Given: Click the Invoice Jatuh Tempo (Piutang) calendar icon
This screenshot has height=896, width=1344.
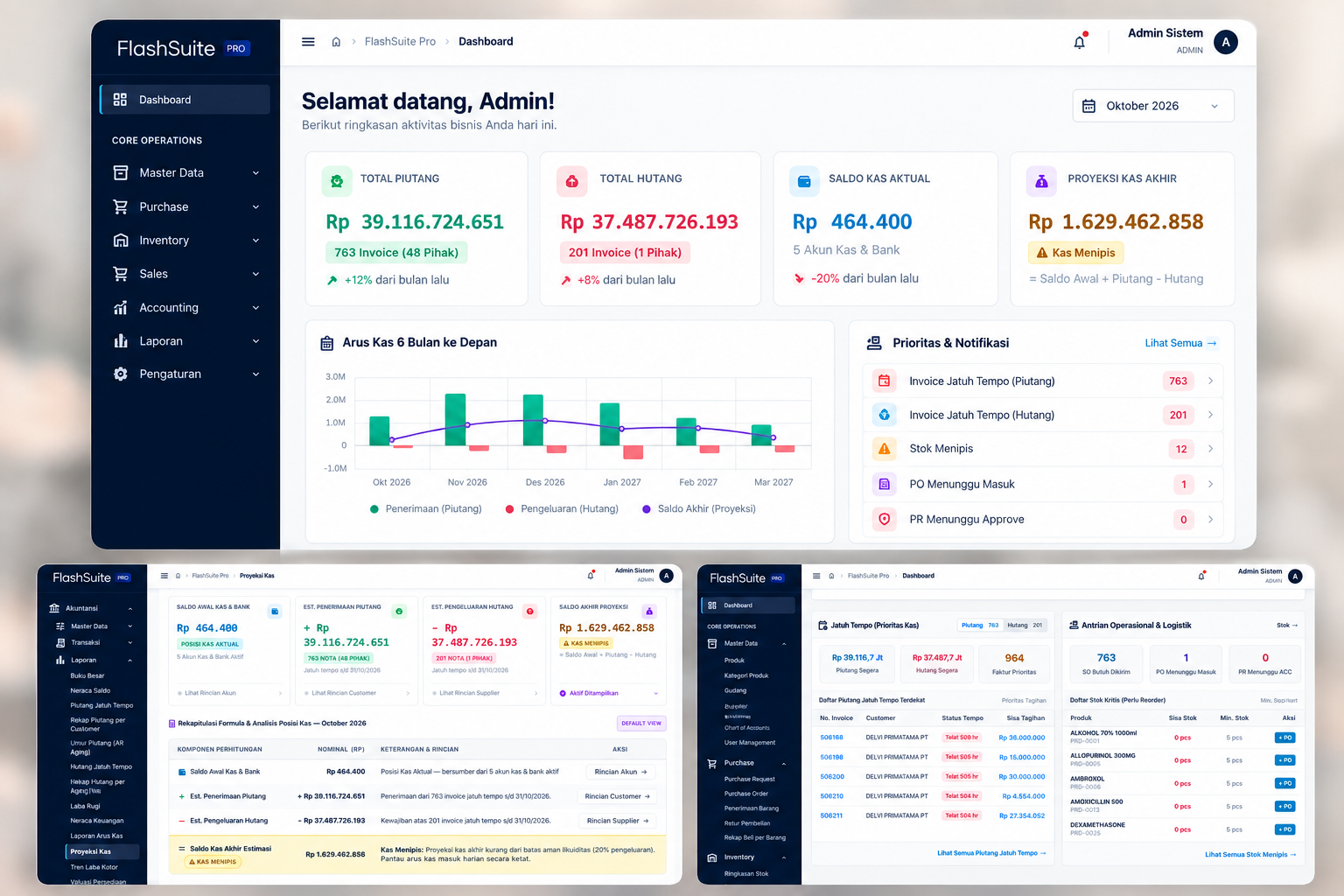Looking at the screenshot, I should pyautogui.click(x=885, y=381).
